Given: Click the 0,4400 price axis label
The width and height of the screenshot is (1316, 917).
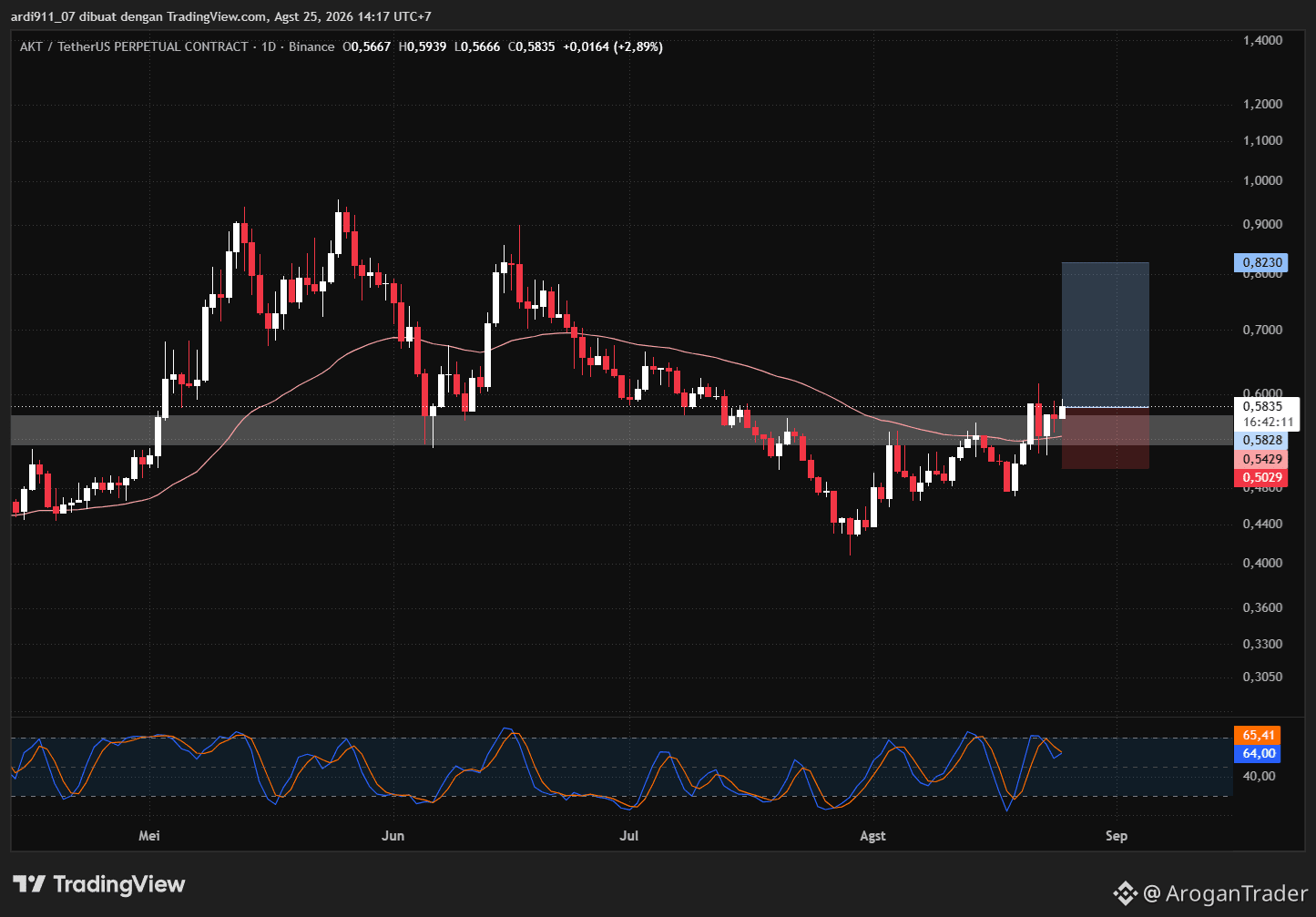Looking at the screenshot, I should [1262, 524].
